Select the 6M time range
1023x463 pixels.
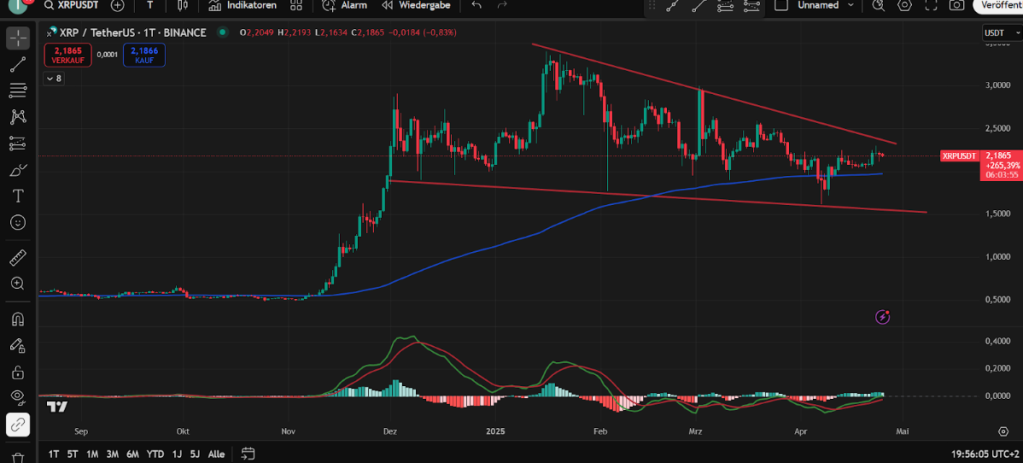pyautogui.click(x=133, y=453)
